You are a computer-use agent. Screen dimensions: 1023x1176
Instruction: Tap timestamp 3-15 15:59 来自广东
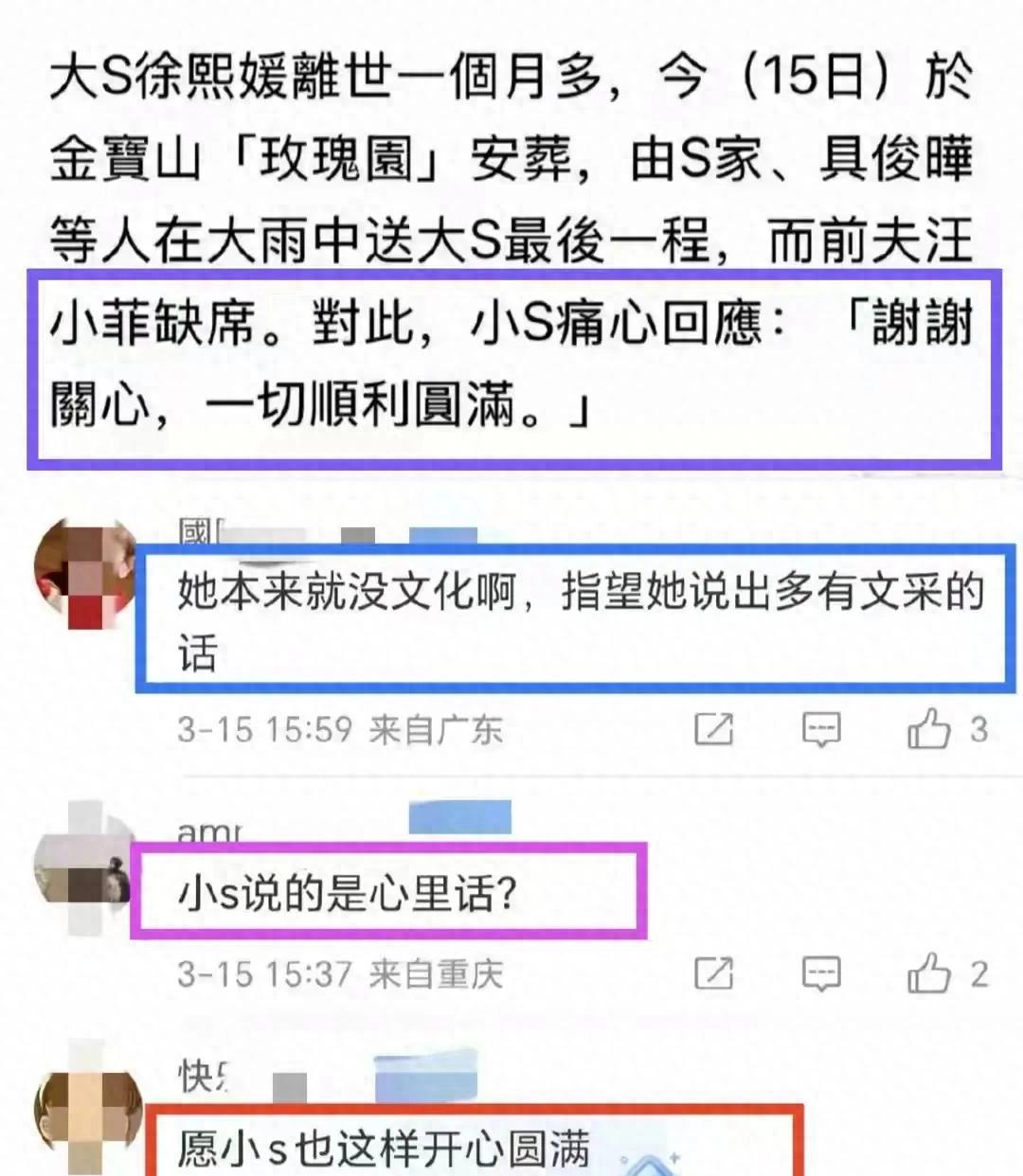339,729
